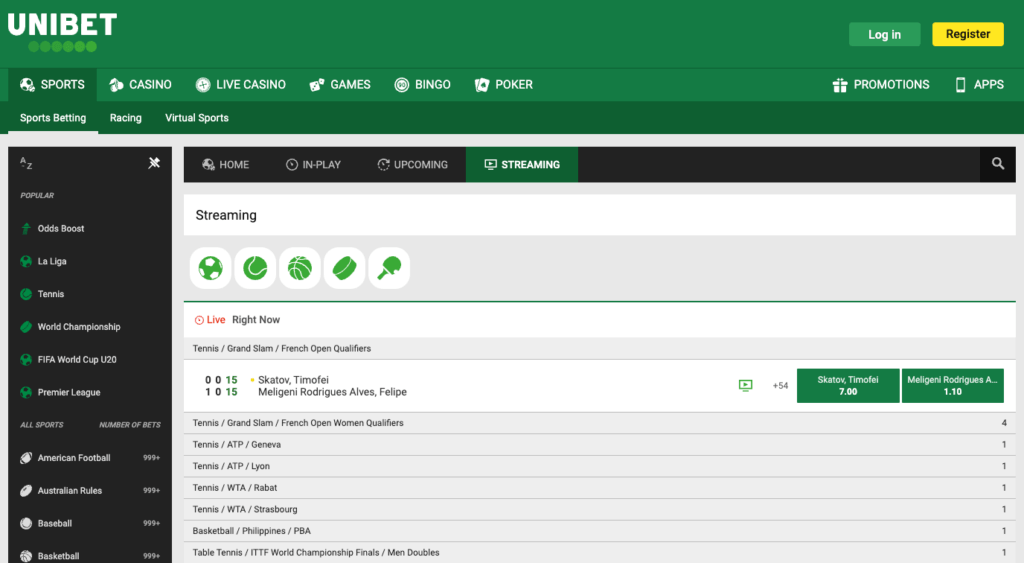
Task: Open World Championship in sidebar
Action: tap(79, 327)
